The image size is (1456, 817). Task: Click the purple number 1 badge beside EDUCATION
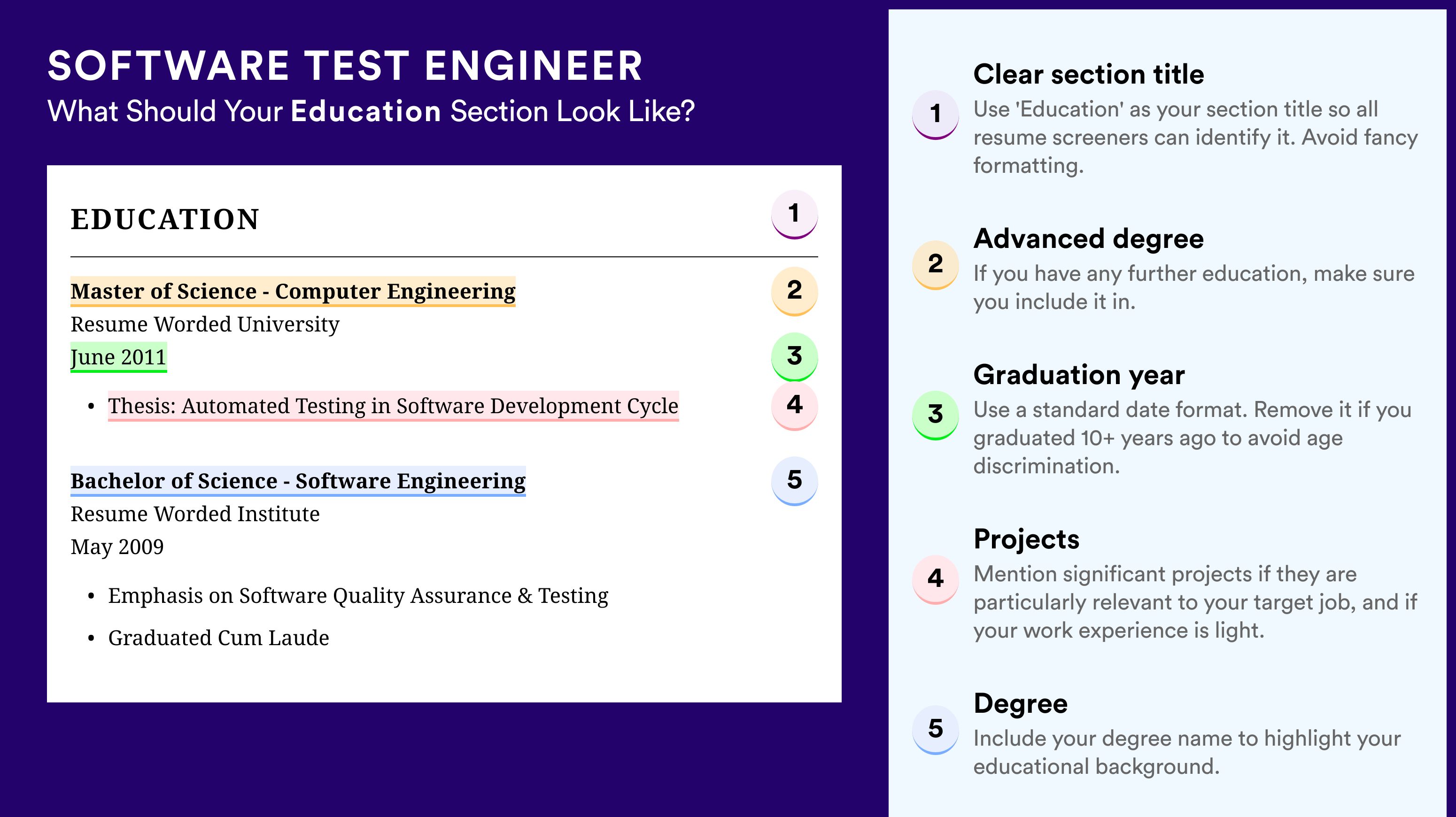[x=794, y=214]
